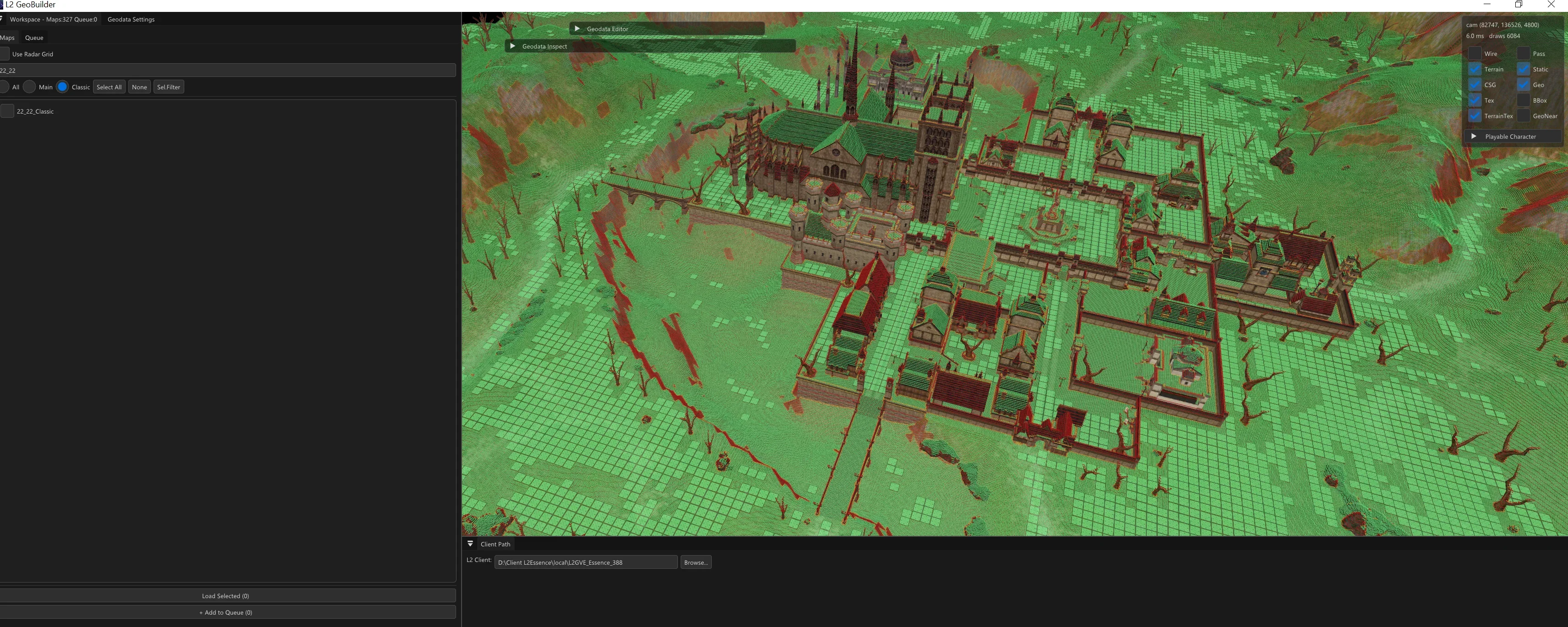The width and height of the screenshot is (1568, 627).
Task: Toggle the Geo overlay checkbox
Action: [x=1523, y=85]
